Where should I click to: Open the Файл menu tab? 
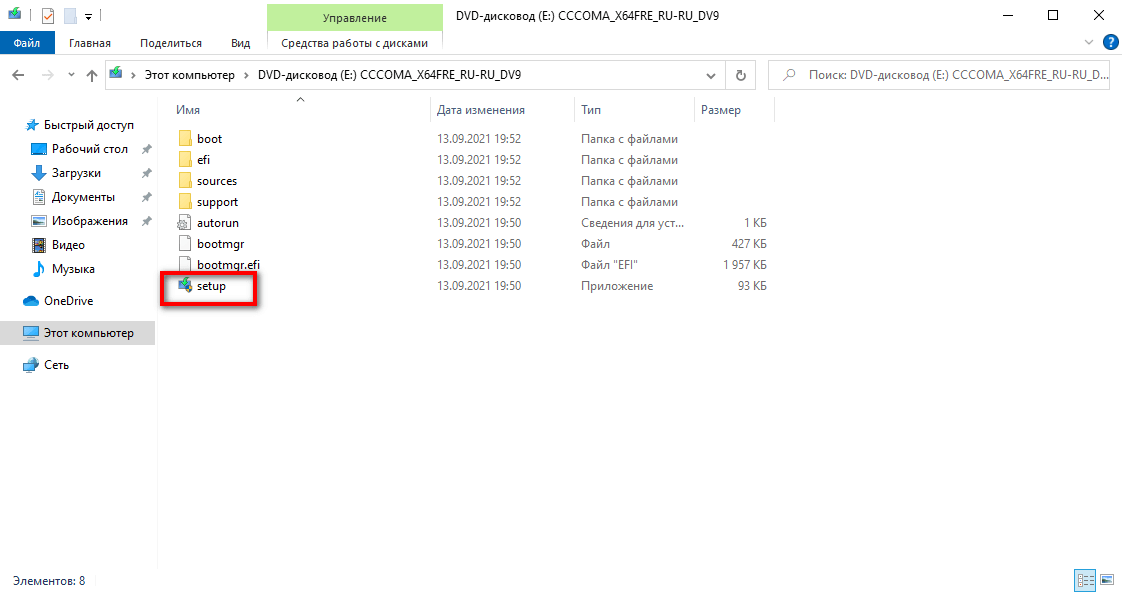[x=26, y=43]
